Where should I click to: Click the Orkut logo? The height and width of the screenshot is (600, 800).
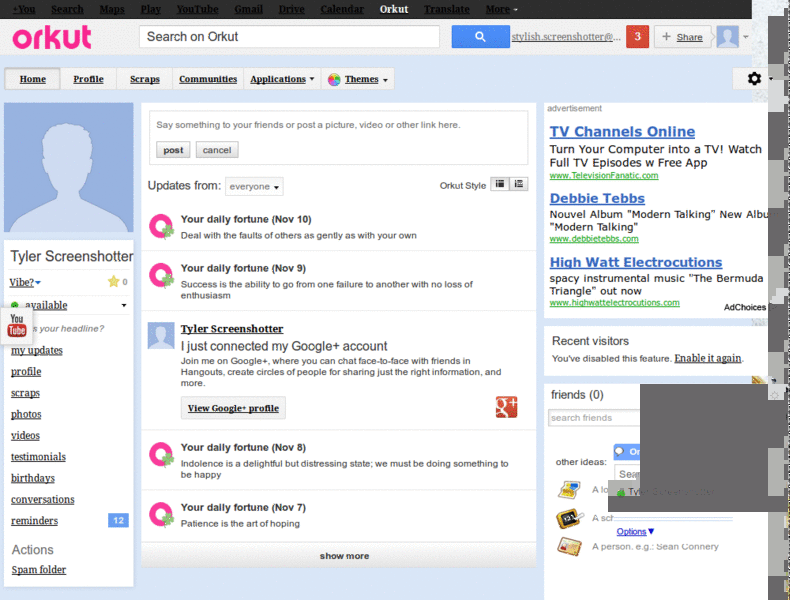point(52,38)
